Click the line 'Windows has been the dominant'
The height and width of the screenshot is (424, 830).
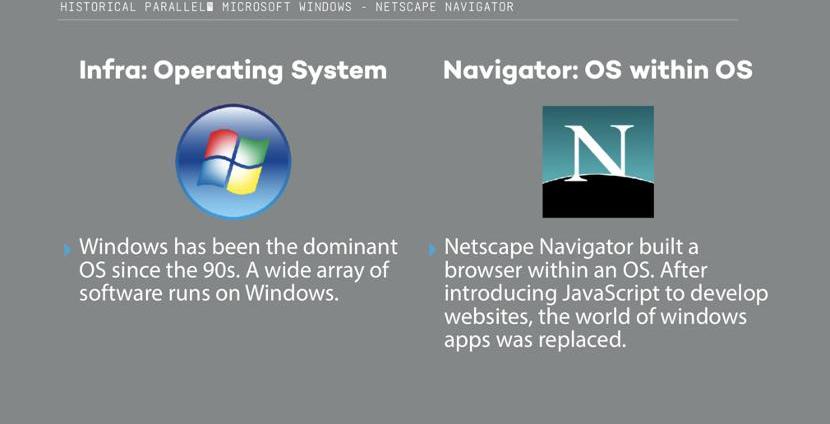[238, 247]
